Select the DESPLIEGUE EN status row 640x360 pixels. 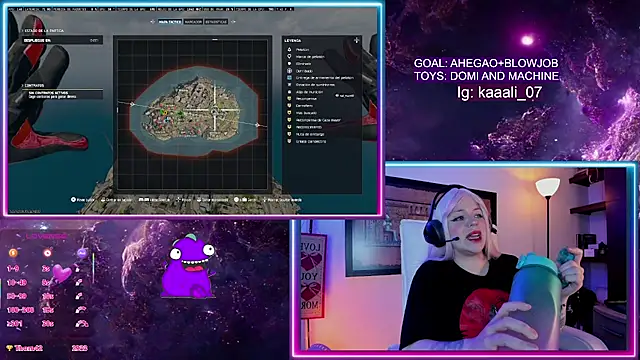pyautogui.click(x=62, y=40)
